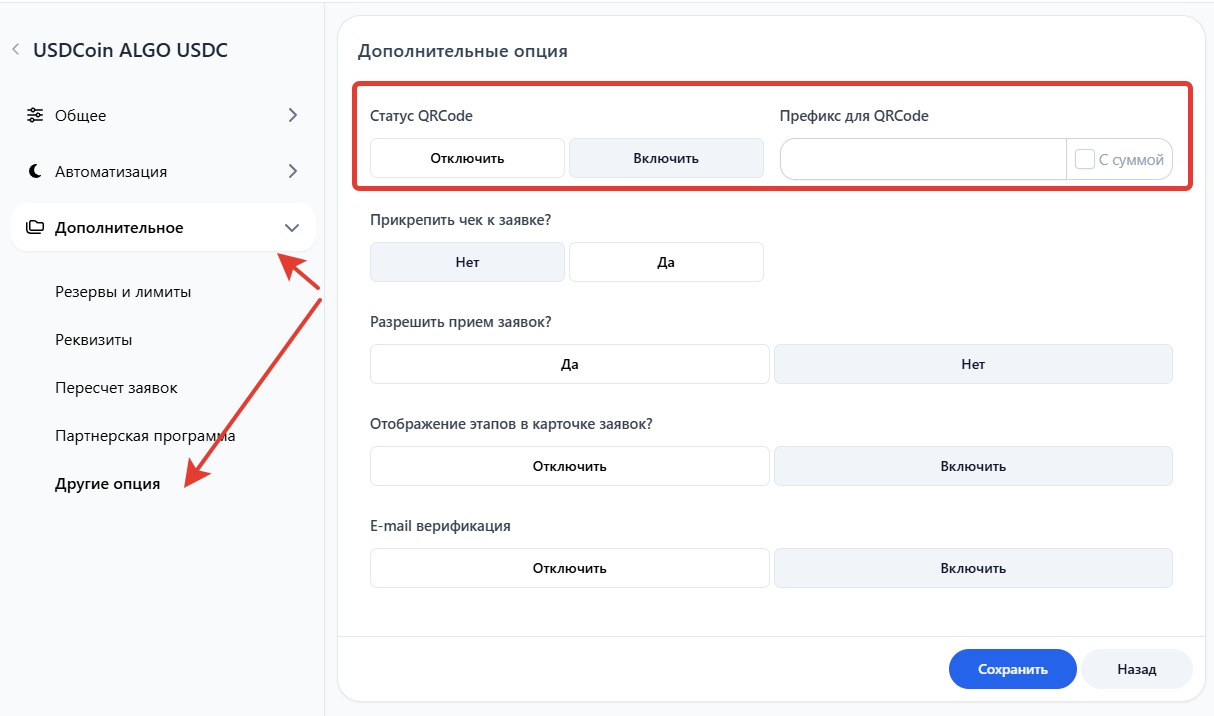This screenshot has width=1214, height=716.
Task: Click the sliders icon next to Общее
Action: [x=35, y=115]
